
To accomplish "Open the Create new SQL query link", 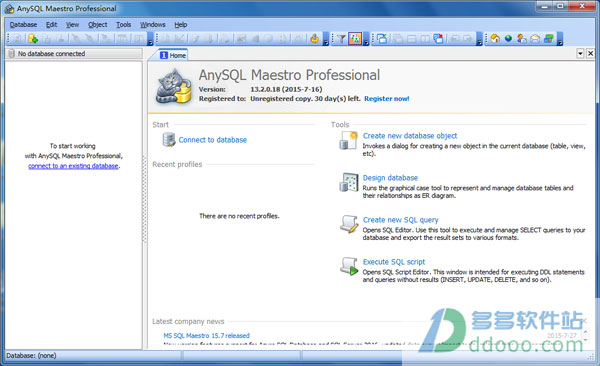I will point(401,220).
